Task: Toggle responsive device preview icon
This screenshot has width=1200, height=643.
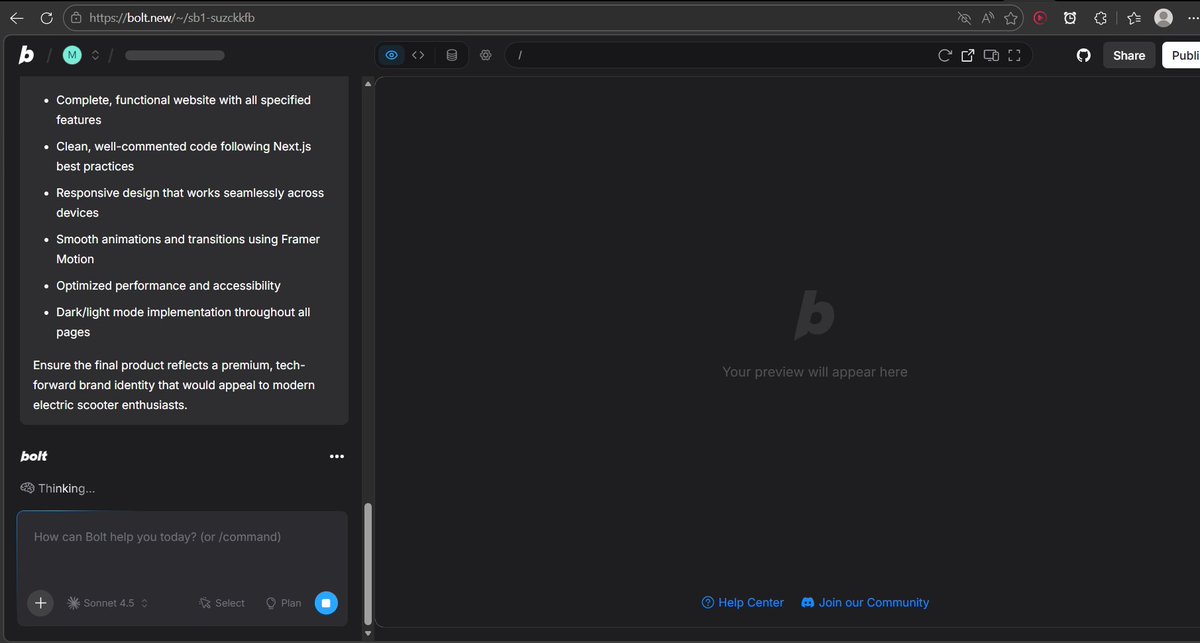Action: coord(991,56)
